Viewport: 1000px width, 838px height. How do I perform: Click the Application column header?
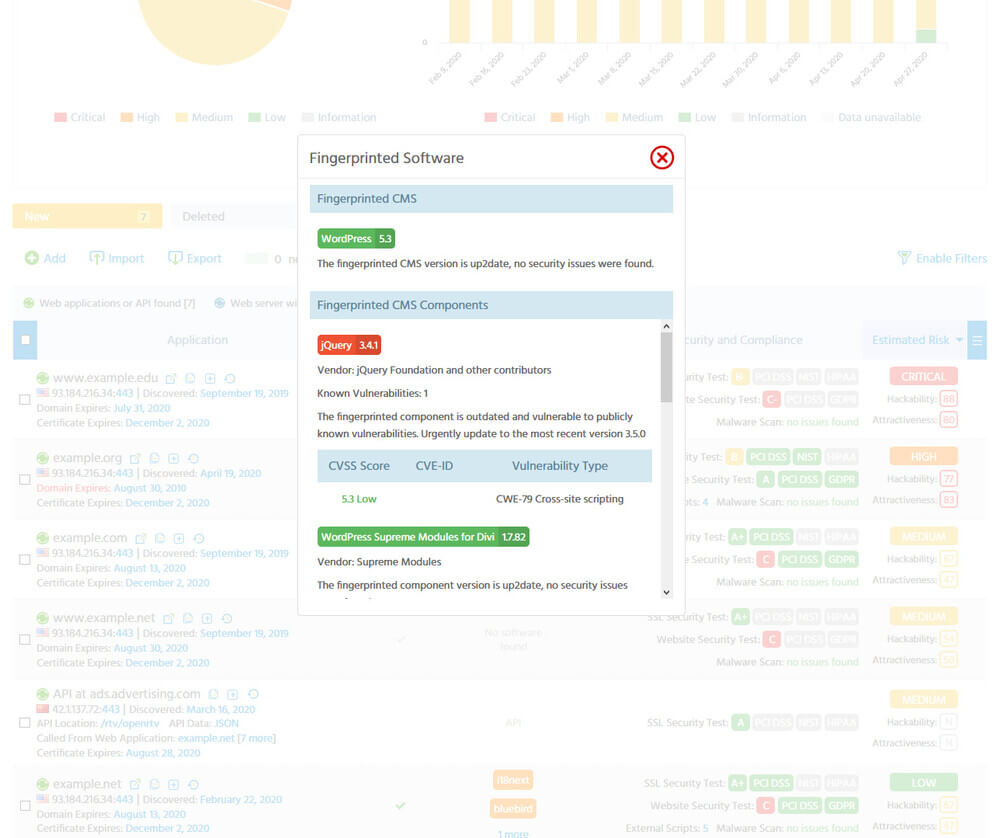pyautogui.click(x=197, y=340)
